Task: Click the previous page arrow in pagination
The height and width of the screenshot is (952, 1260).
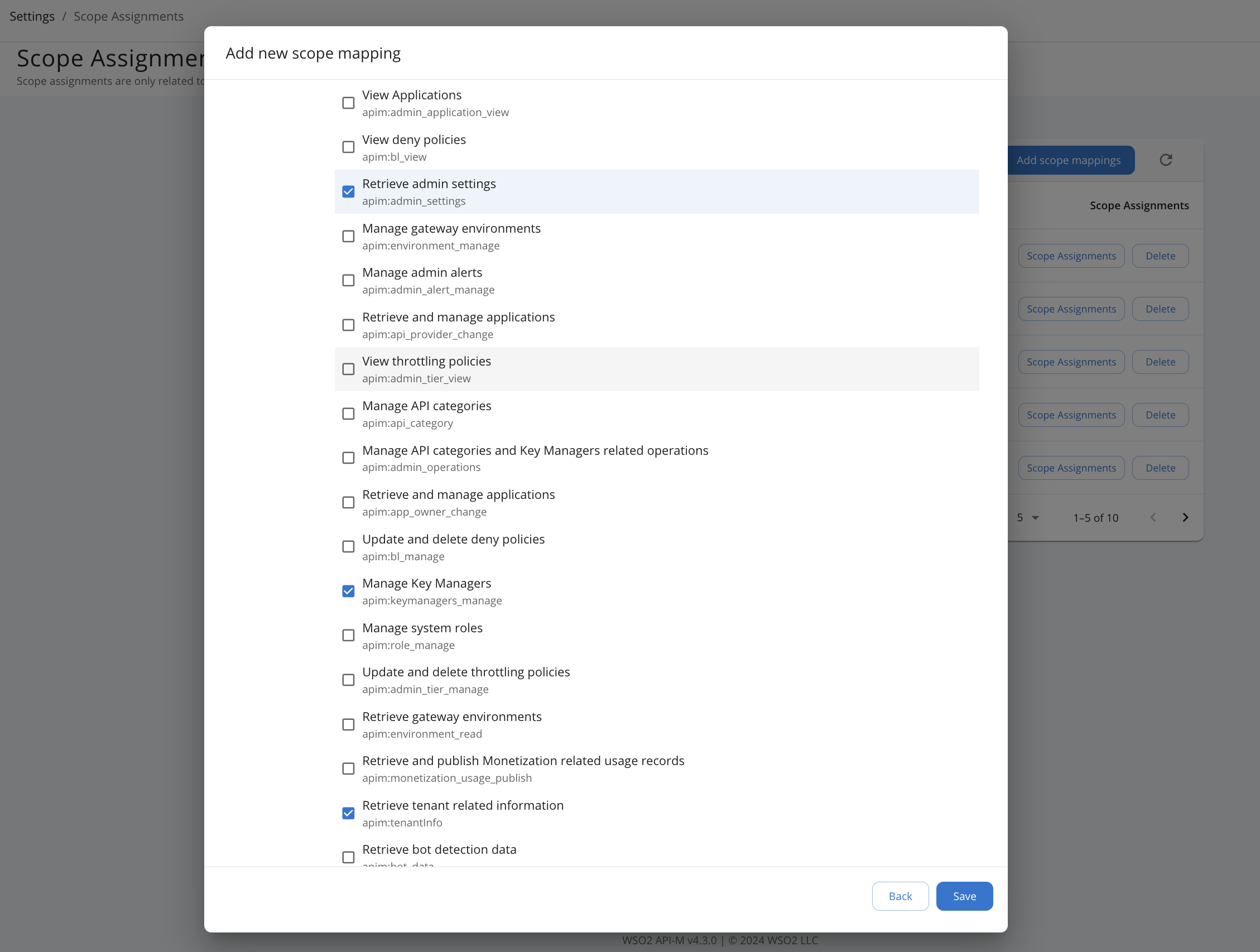Action: click(x=1153, y=517)
